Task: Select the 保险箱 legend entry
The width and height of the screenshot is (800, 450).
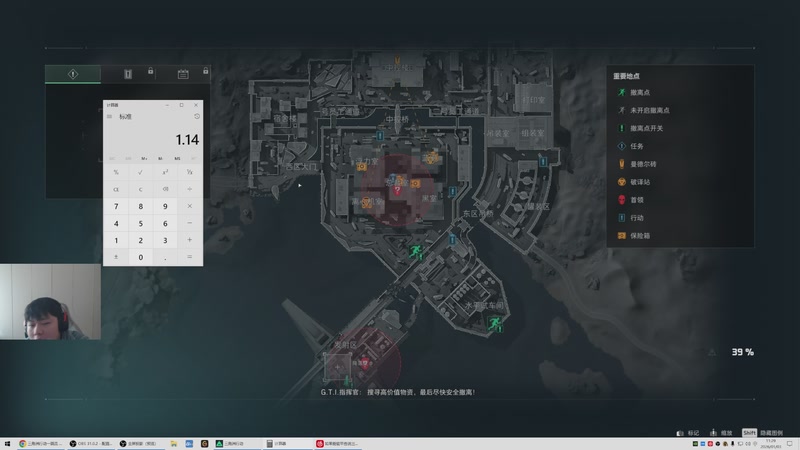Action: click(634, 236)
